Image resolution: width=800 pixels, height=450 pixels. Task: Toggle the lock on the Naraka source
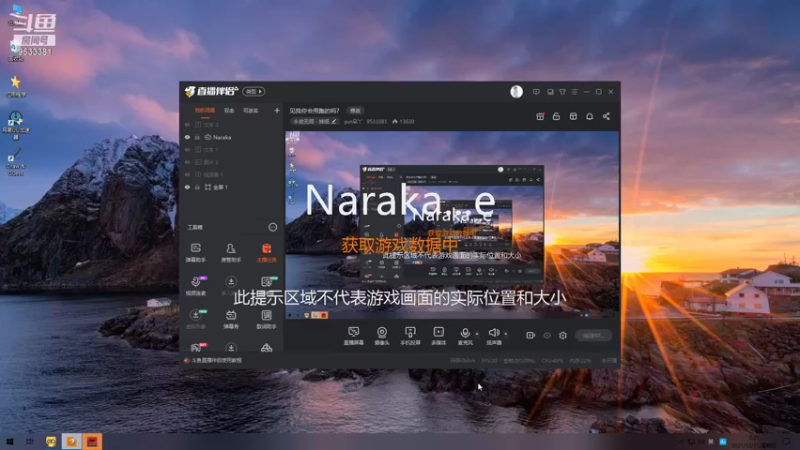197,137
